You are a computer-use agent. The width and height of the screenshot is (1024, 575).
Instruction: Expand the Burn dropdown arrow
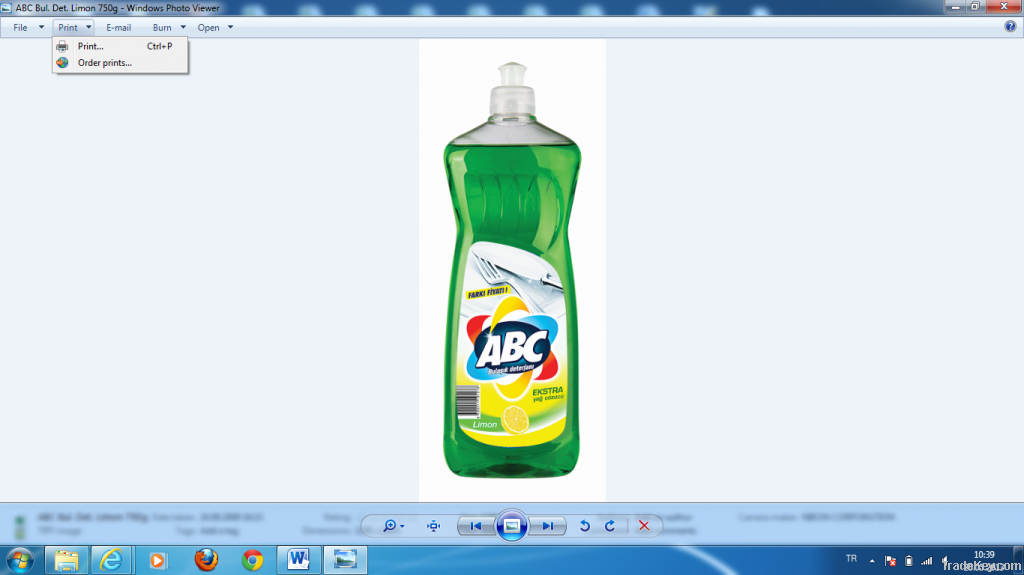point(183,27)
